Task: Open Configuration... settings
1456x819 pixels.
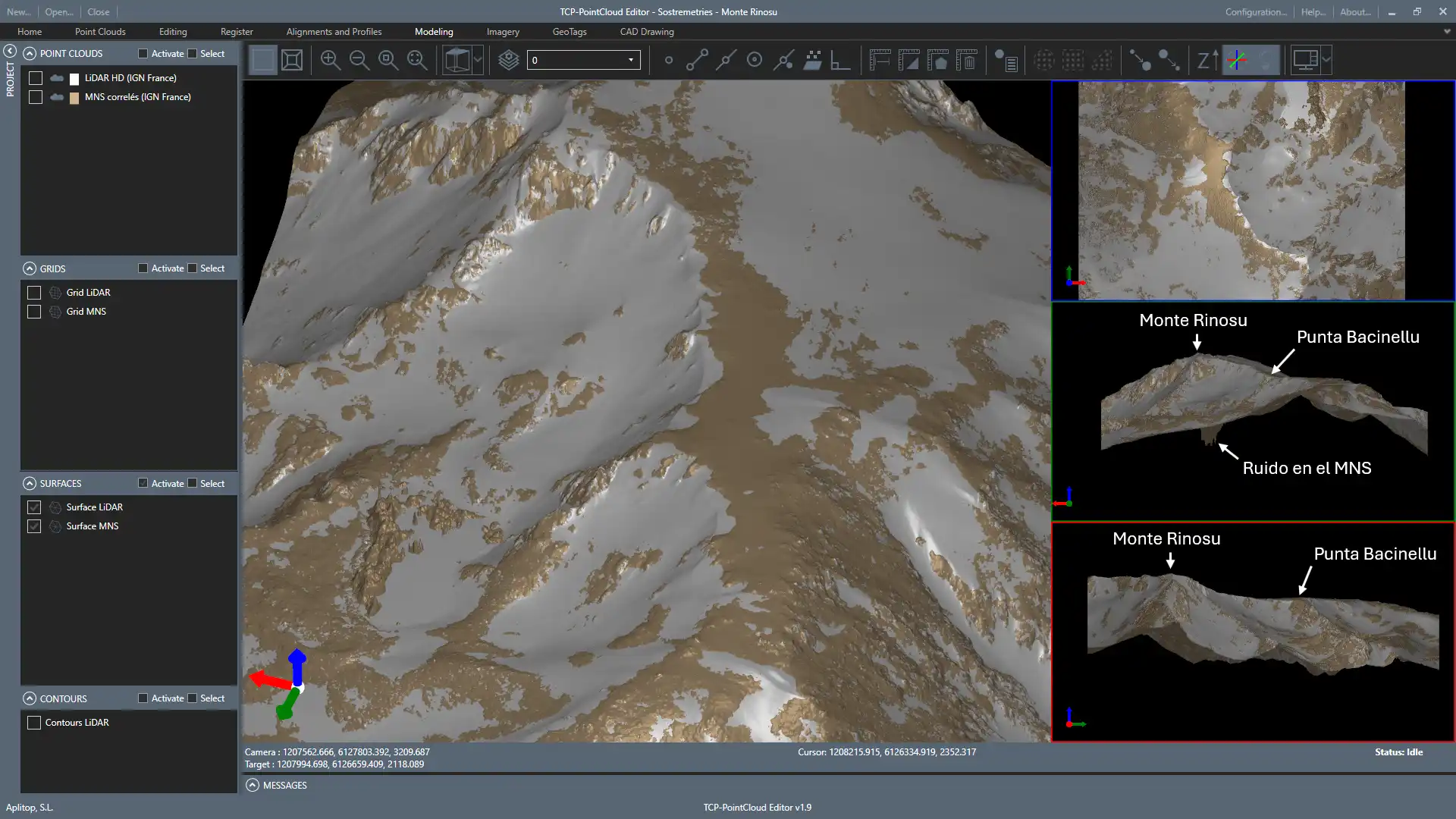Action: [1256, 12]
